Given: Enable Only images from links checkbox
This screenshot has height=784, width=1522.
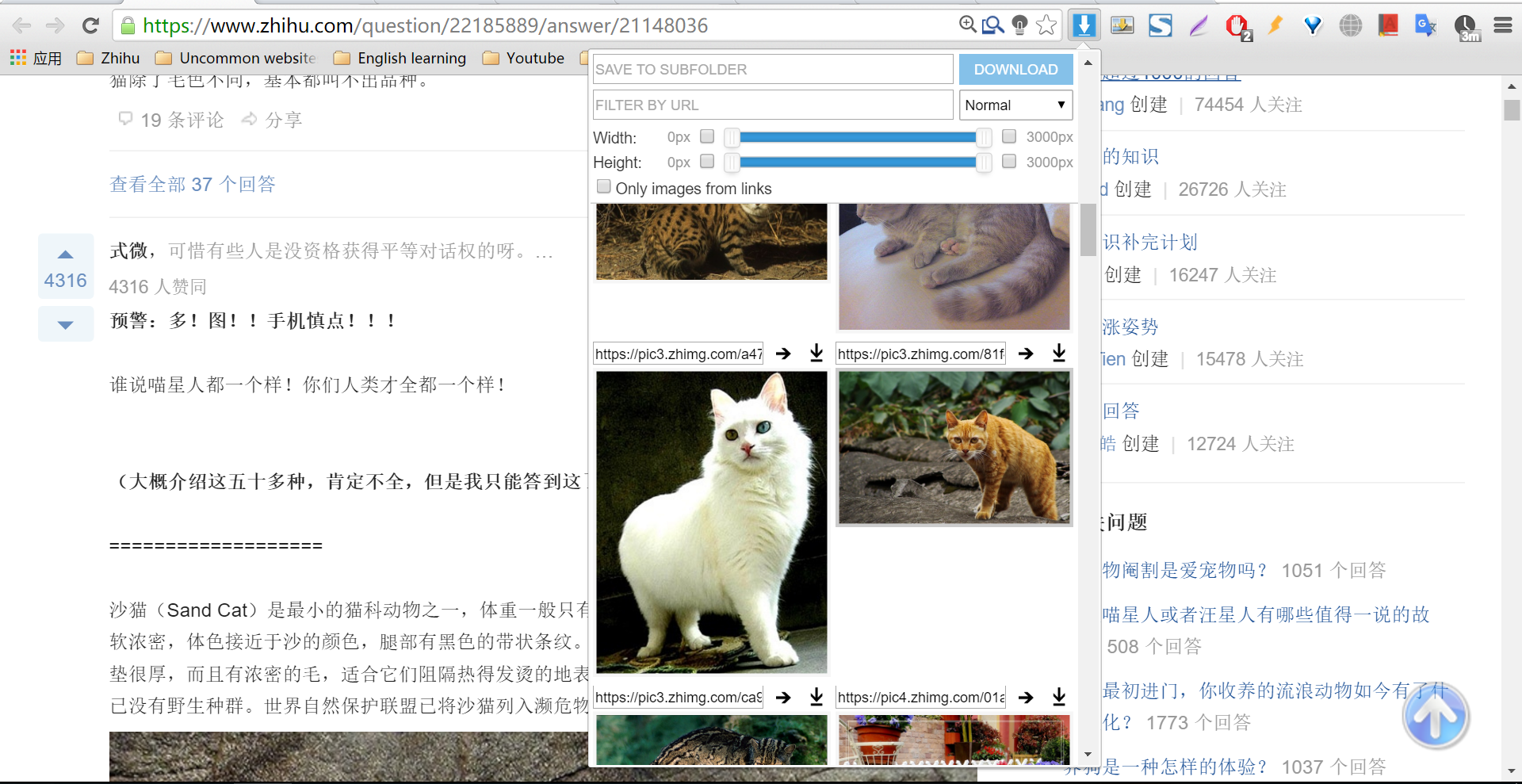Looking at the screenshot, I should pos(604,186).
